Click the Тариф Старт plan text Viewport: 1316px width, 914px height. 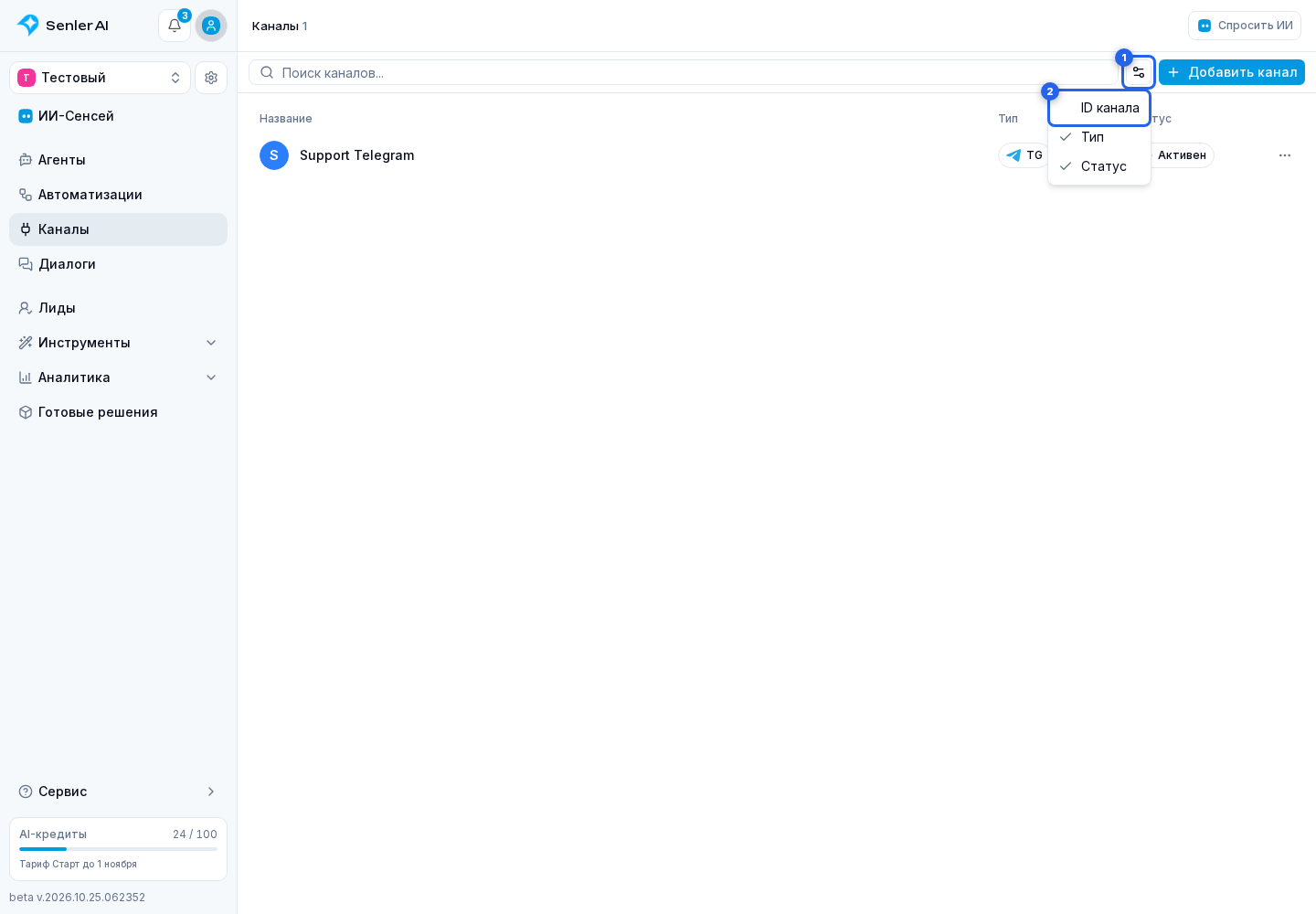pos(78,864)
